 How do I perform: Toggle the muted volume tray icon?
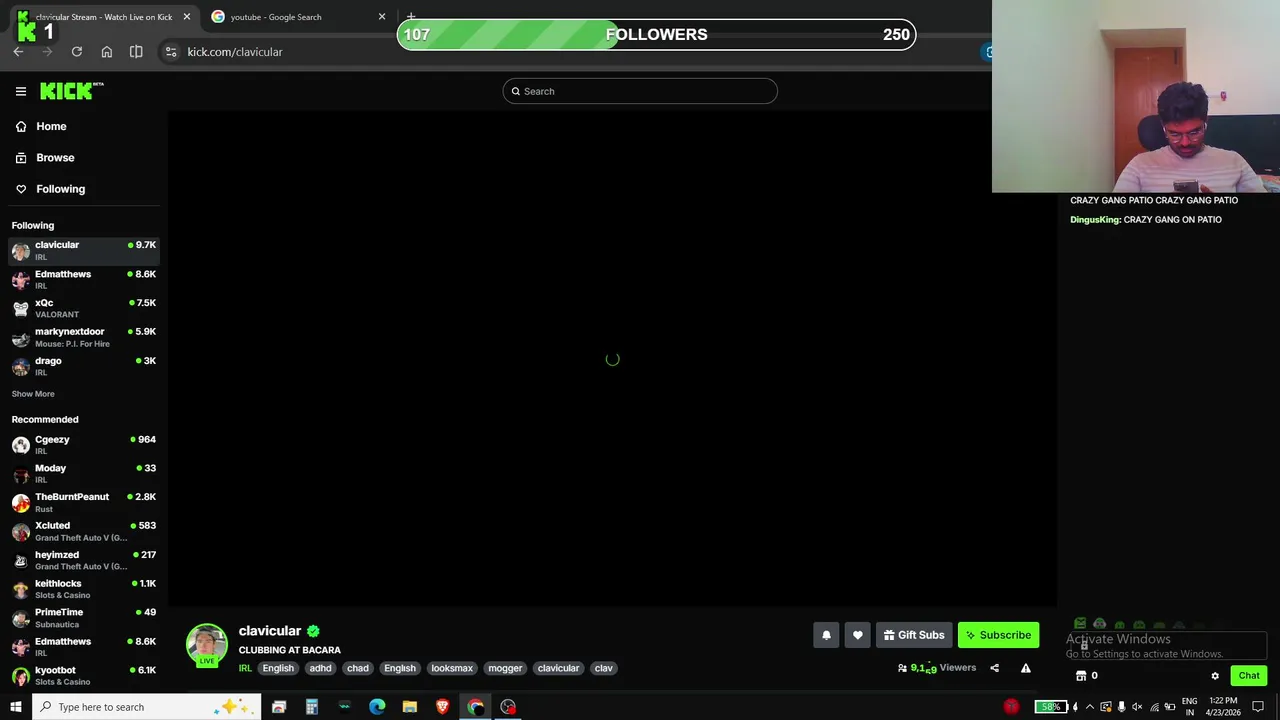[x=1137, y=707]
